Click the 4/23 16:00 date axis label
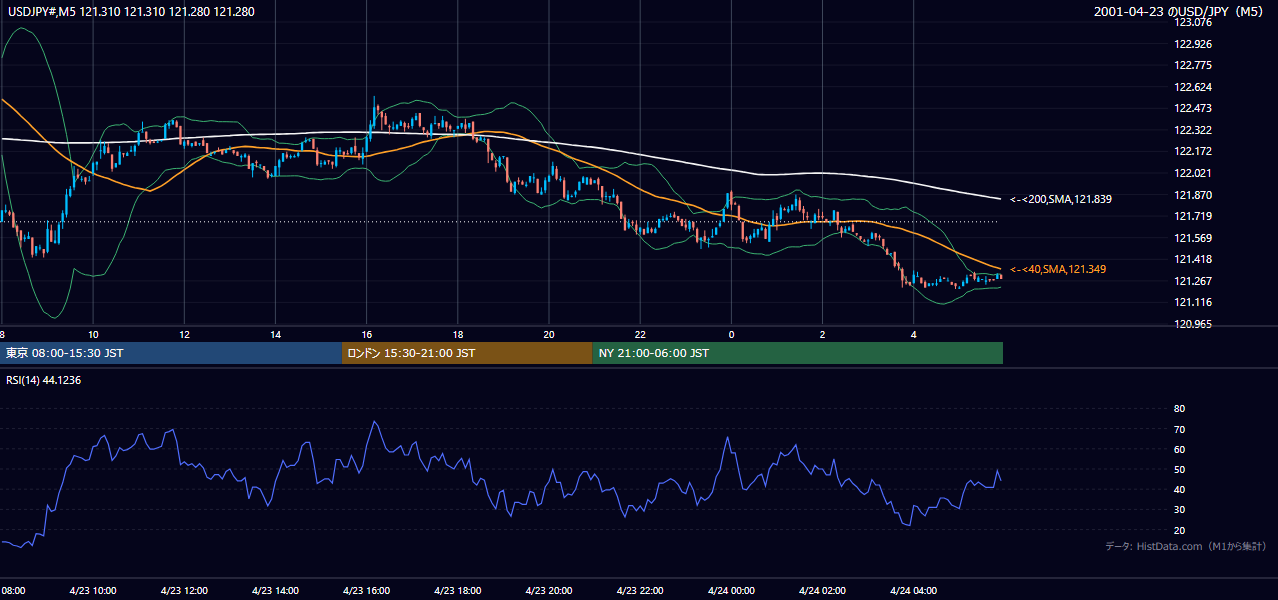 click(x=366, y=590)
